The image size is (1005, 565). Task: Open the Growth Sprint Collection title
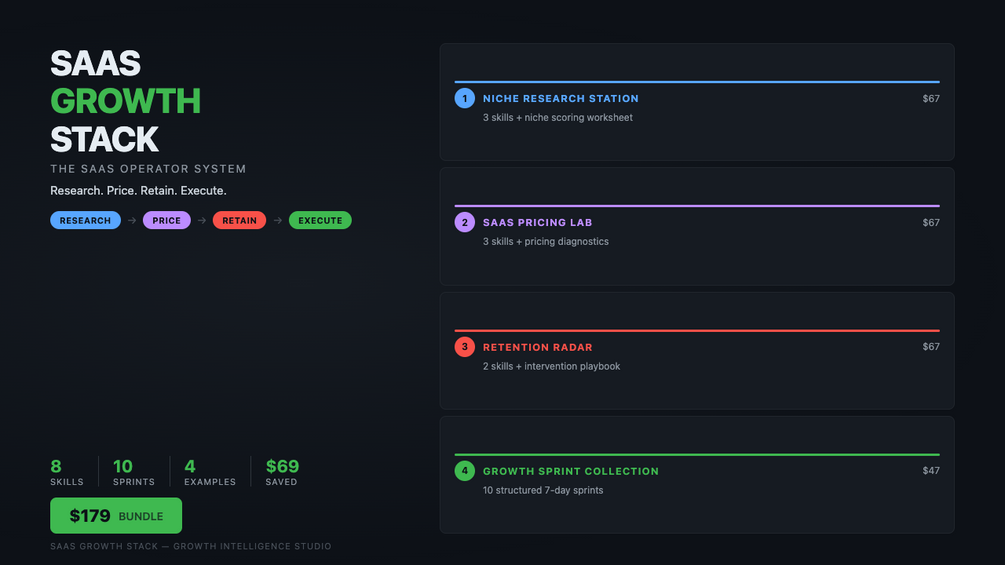pyautogui.click(x=570, y=472)
